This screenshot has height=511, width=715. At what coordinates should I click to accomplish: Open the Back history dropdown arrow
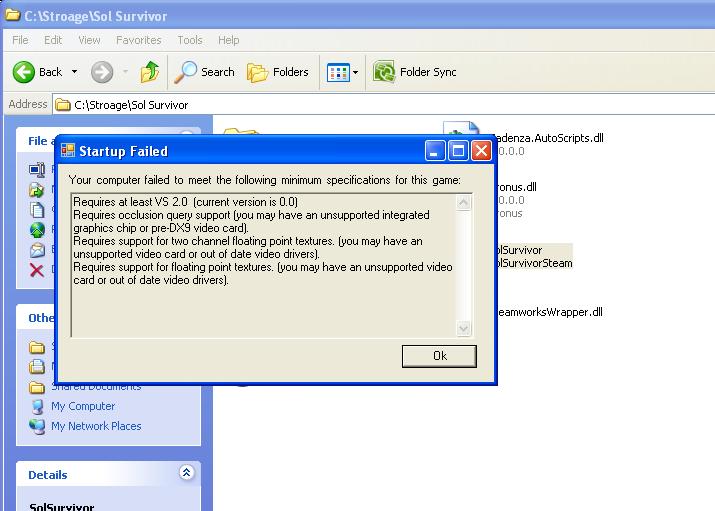(x=74, y=72)
